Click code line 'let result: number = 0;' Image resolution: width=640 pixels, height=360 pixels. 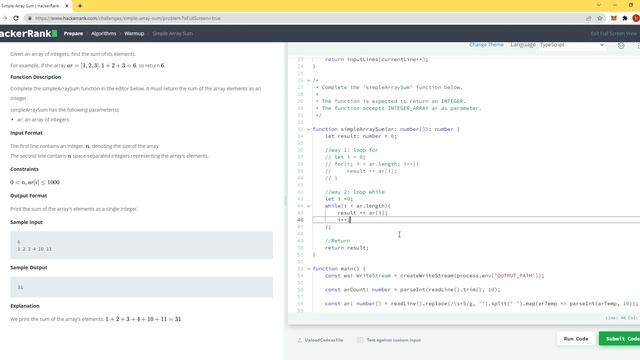point(361,136)
